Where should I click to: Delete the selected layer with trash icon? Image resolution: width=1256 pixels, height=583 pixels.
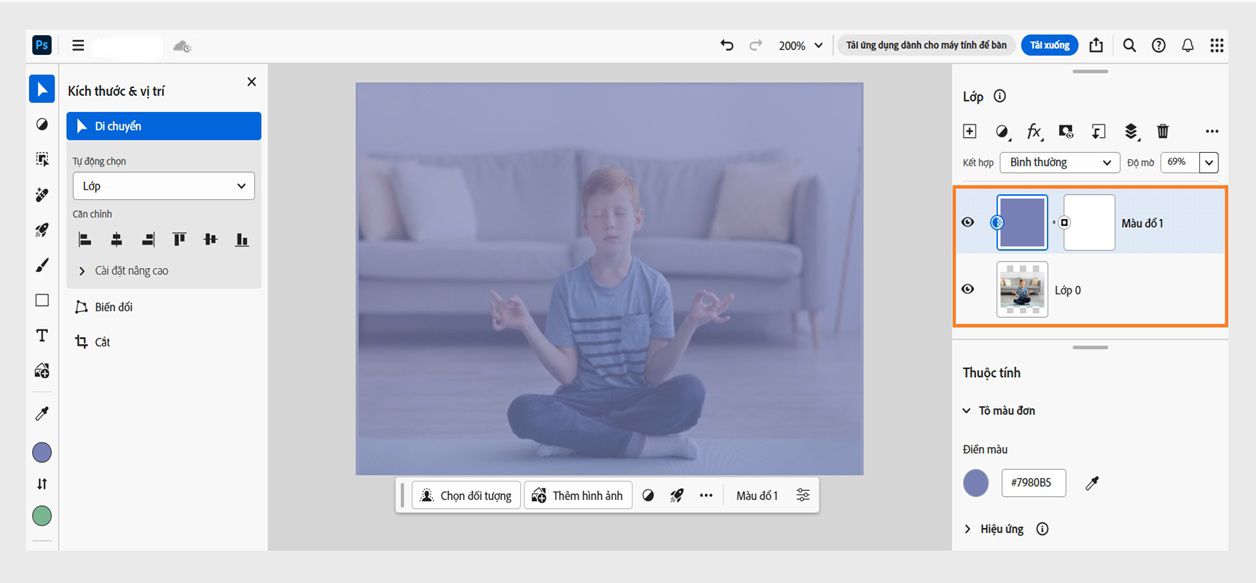coord(1163,131)
